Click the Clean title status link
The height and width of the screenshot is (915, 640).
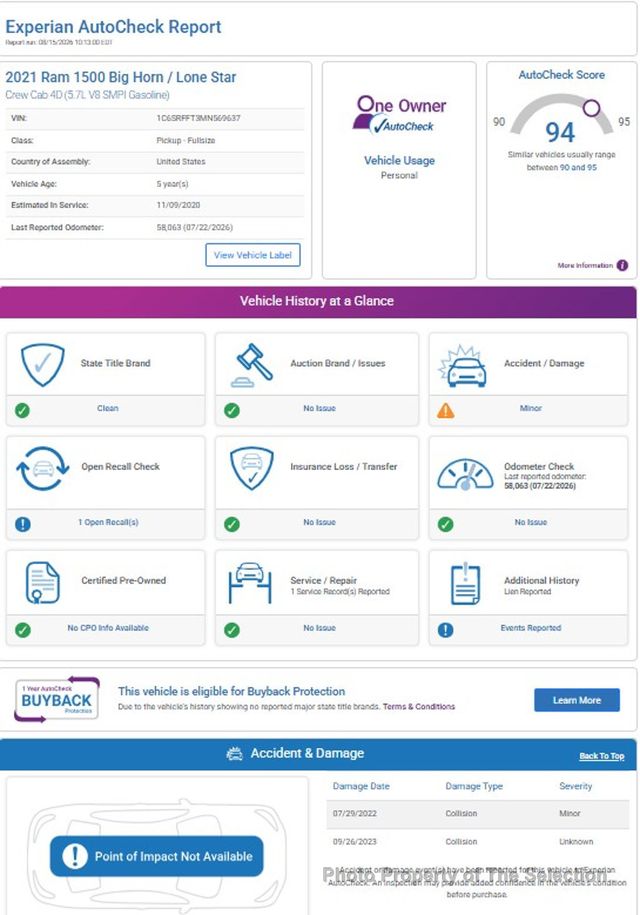coord(107,408)
